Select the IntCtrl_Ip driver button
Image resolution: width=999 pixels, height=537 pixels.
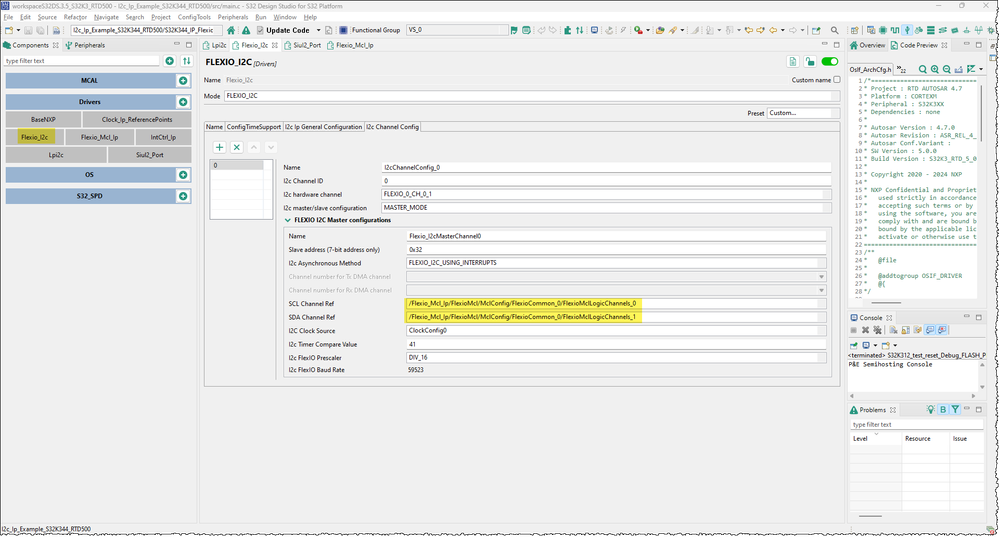tap(163, 137)
